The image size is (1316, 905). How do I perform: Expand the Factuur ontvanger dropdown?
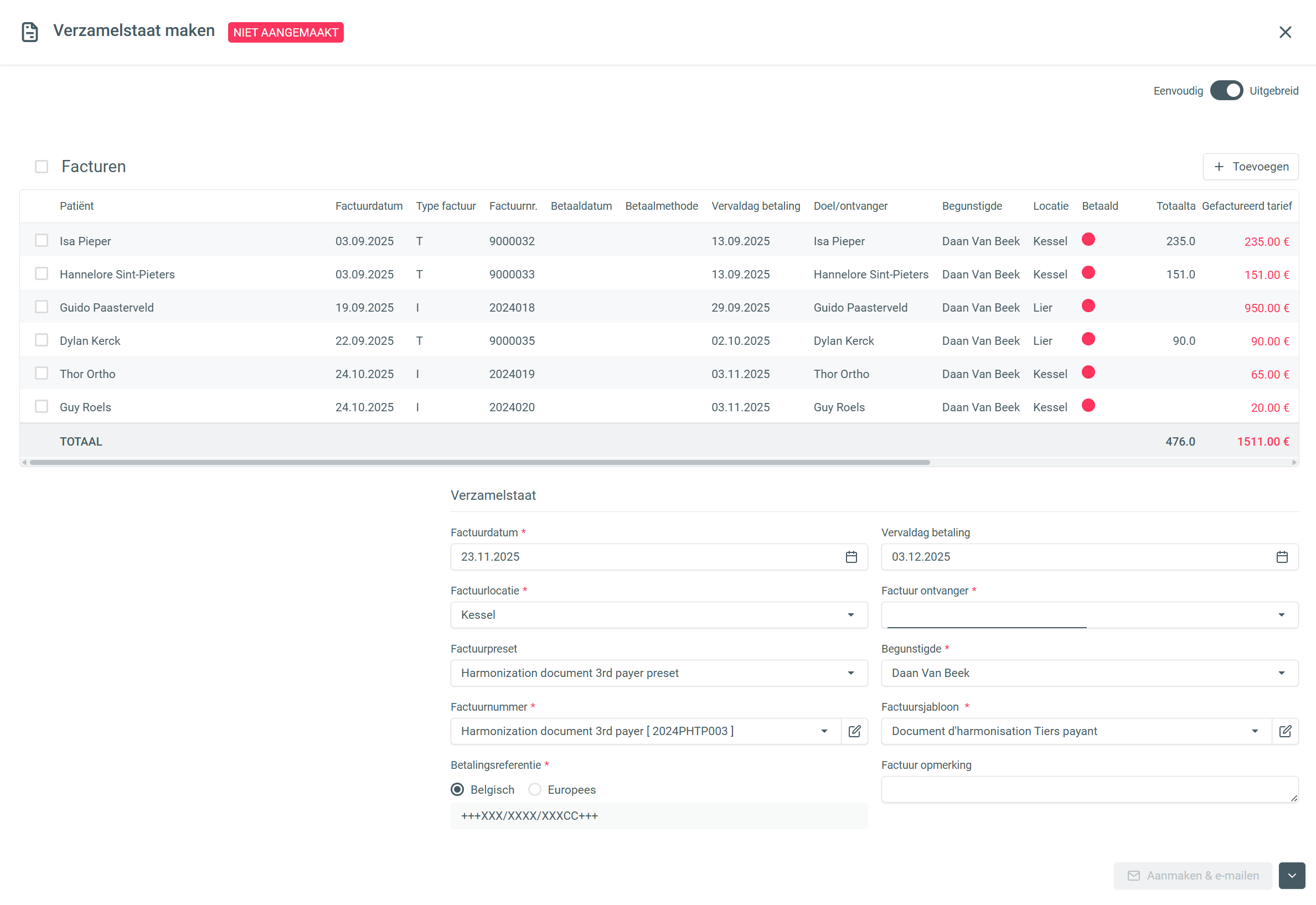tap(1088, 614)
